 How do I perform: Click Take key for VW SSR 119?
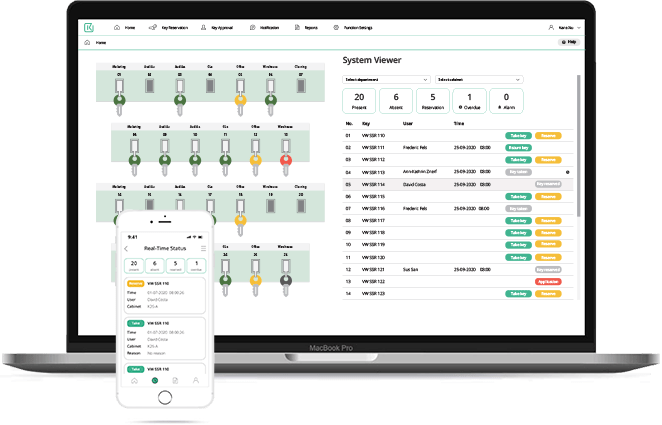[518, 244]
